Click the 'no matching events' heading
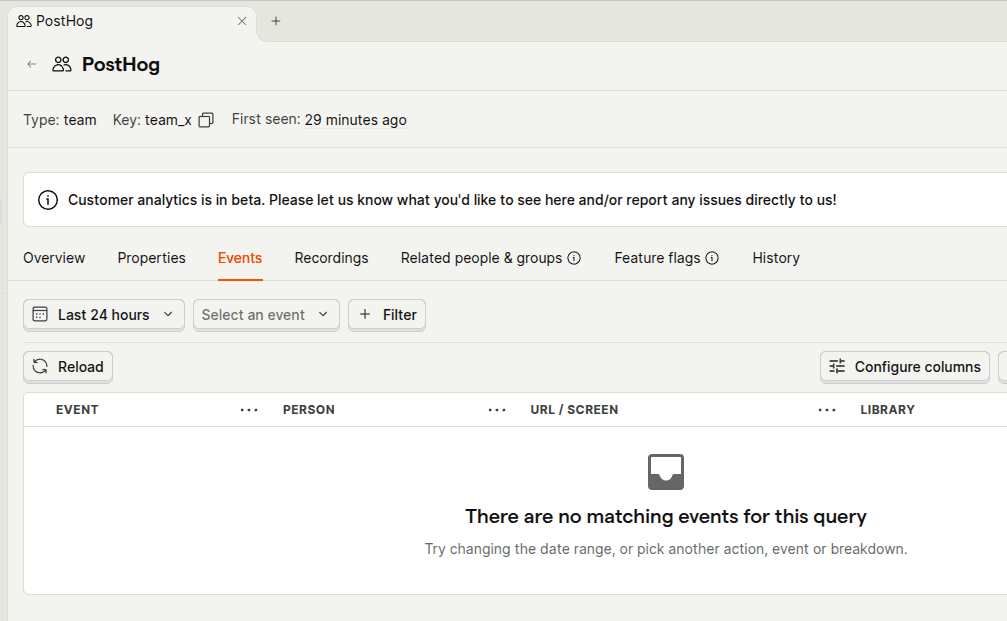The image size is (1007, 621). click(666, 516)
